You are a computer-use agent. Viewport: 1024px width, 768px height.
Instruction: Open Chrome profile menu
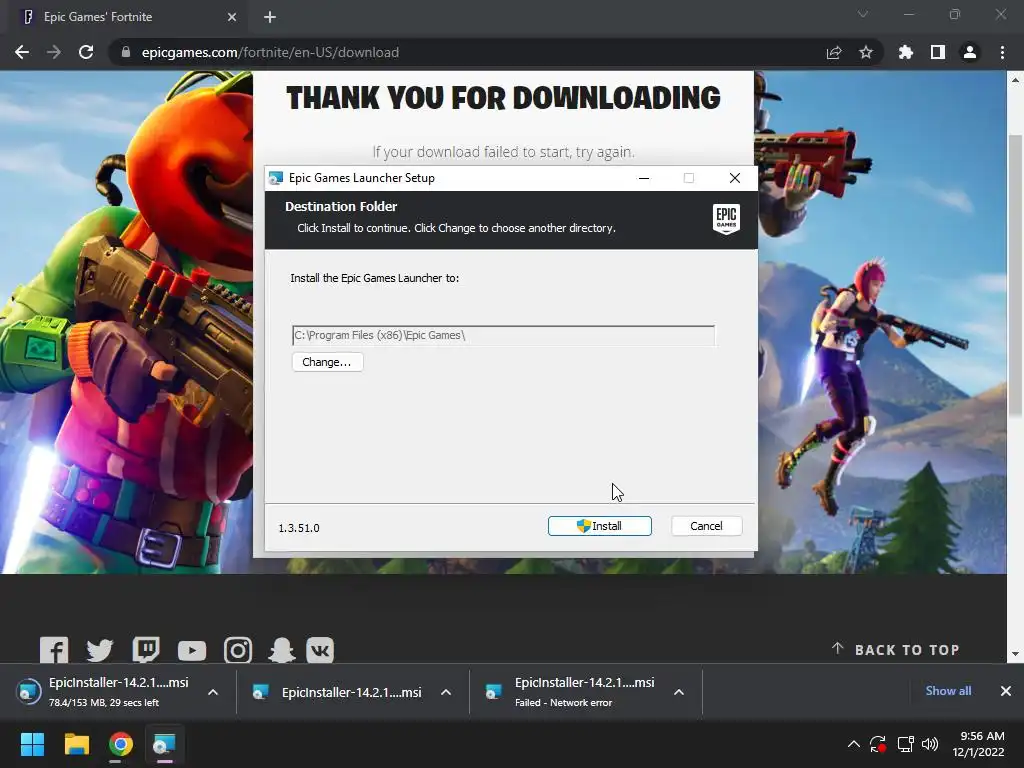click(970, 52)
